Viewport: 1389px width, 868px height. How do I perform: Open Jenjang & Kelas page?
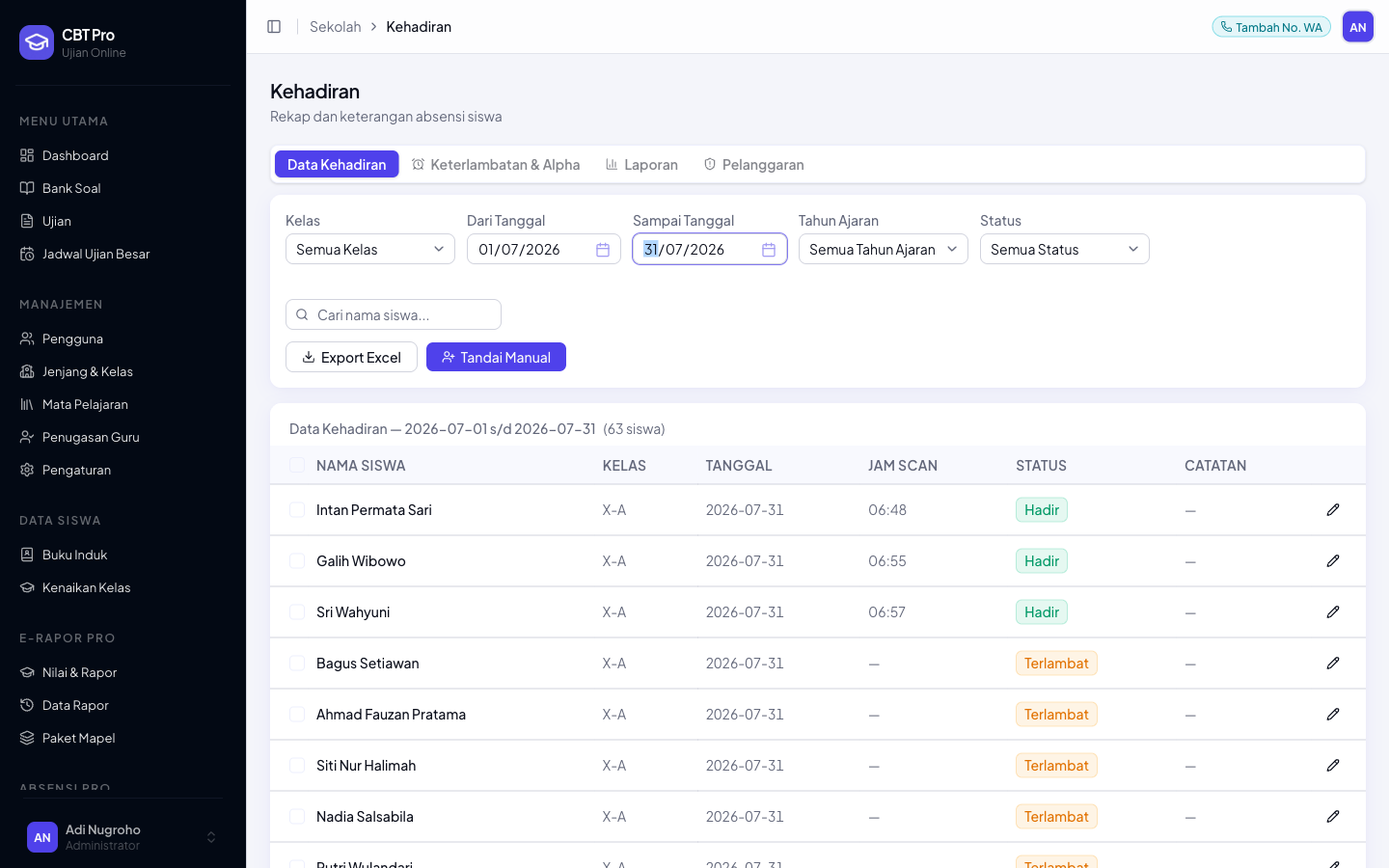(123, 371)
